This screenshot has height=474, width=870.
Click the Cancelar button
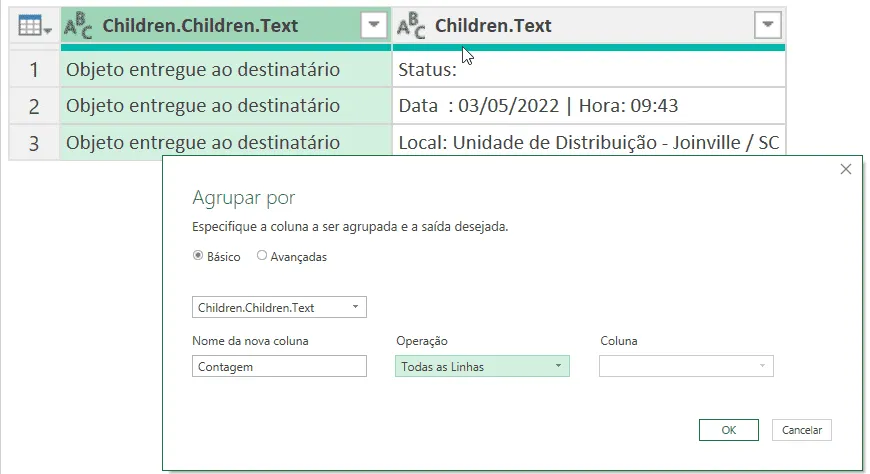(x=802, y=430)
